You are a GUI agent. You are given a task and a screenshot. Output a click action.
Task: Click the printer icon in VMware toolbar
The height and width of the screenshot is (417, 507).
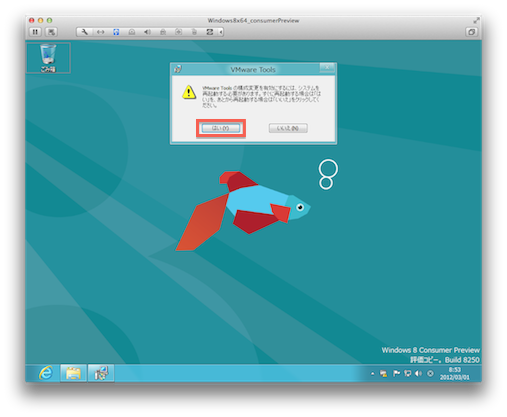163,32
